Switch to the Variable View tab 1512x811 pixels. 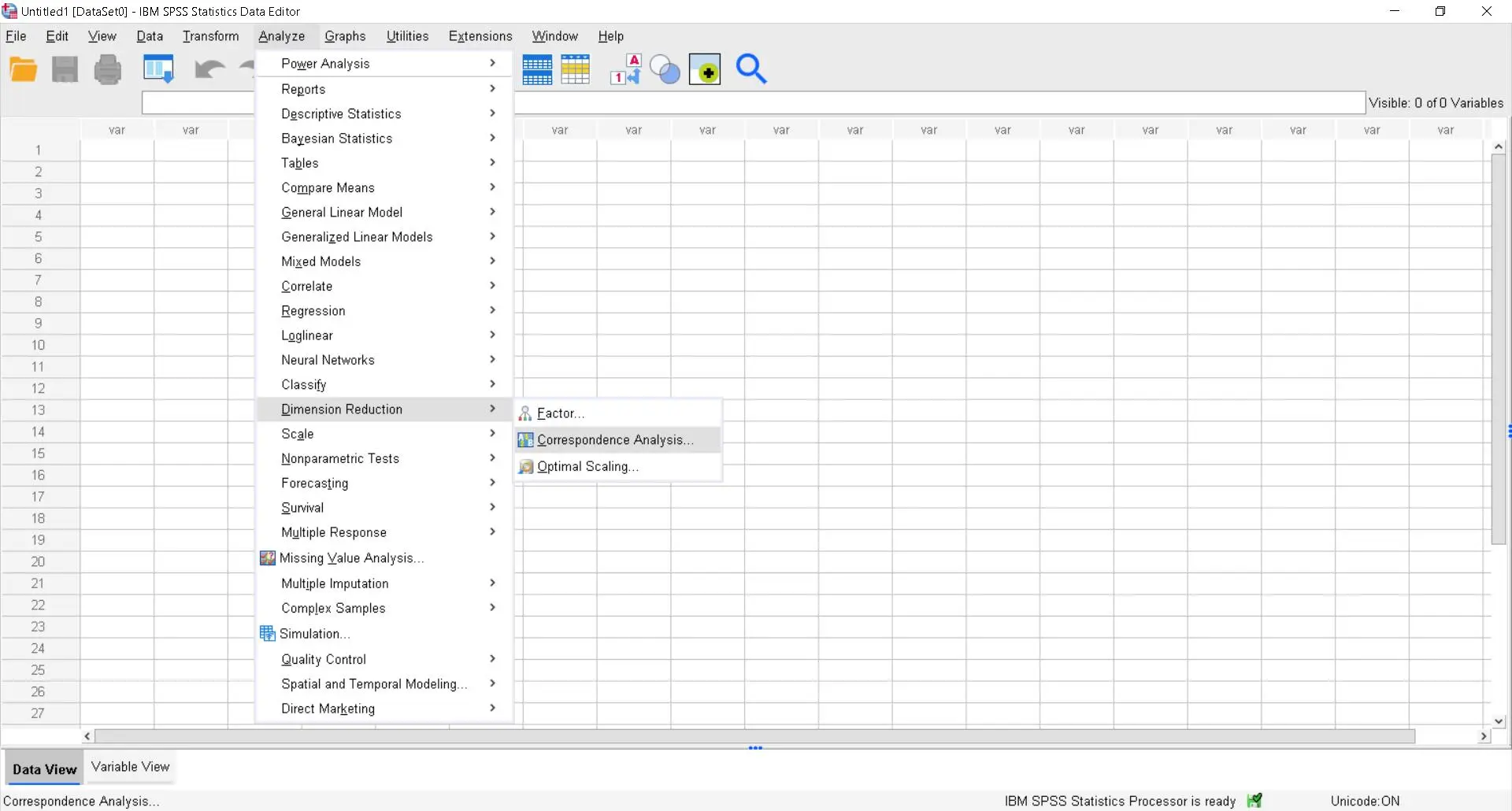click(x=130, y=767)
